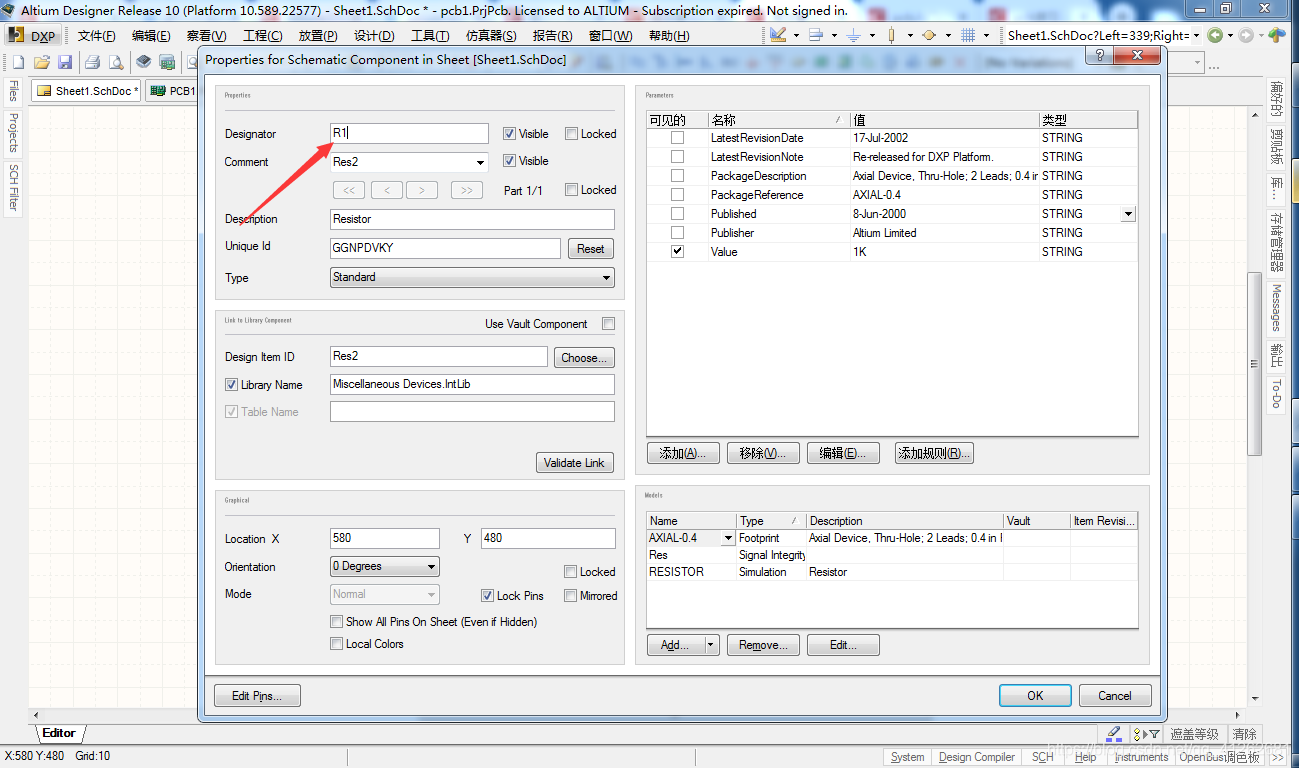Image resolution: width=1299 pixels, height=768 pixels.
Task: Toggle Designator Locked checkbox
Action: click(571, 134)
